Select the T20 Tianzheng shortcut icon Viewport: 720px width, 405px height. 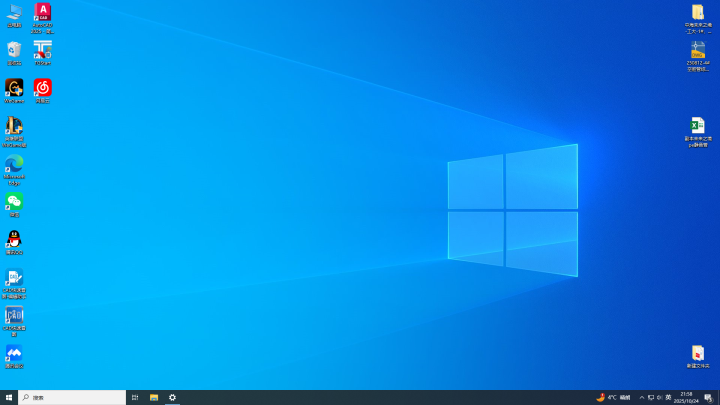tap(43, 53)
